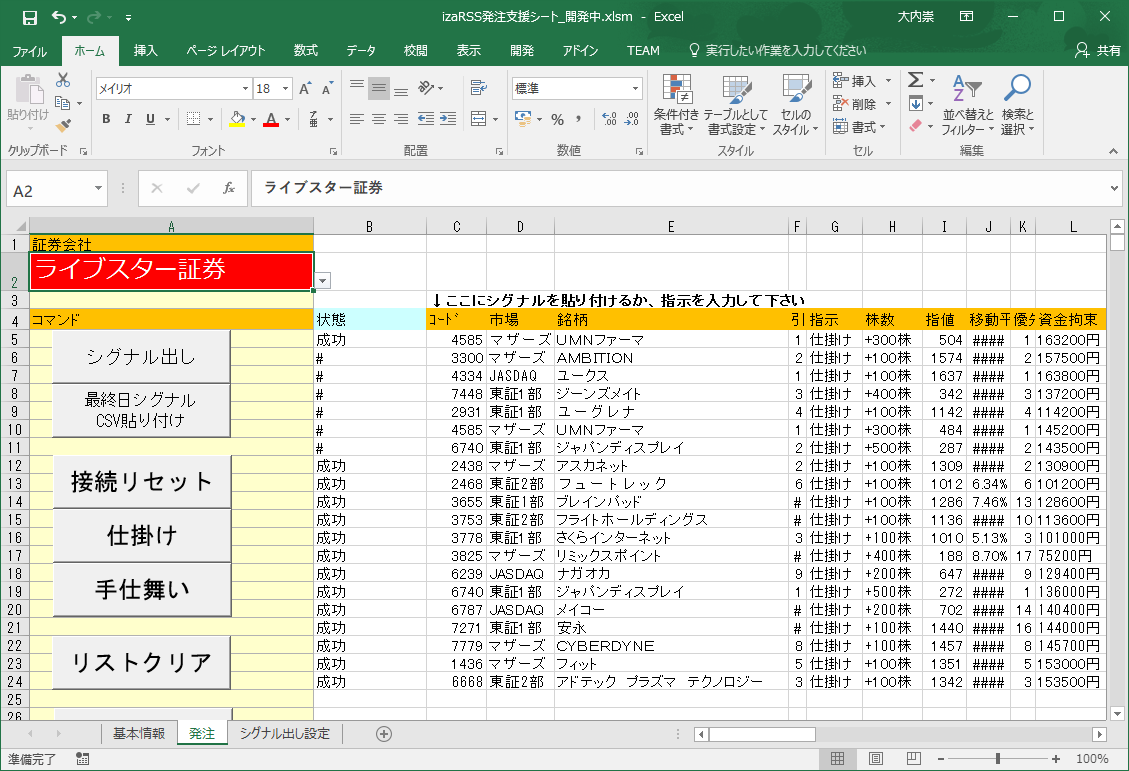
Task: Open Find and Select (検索と選択)
Action: (1017, 104)
